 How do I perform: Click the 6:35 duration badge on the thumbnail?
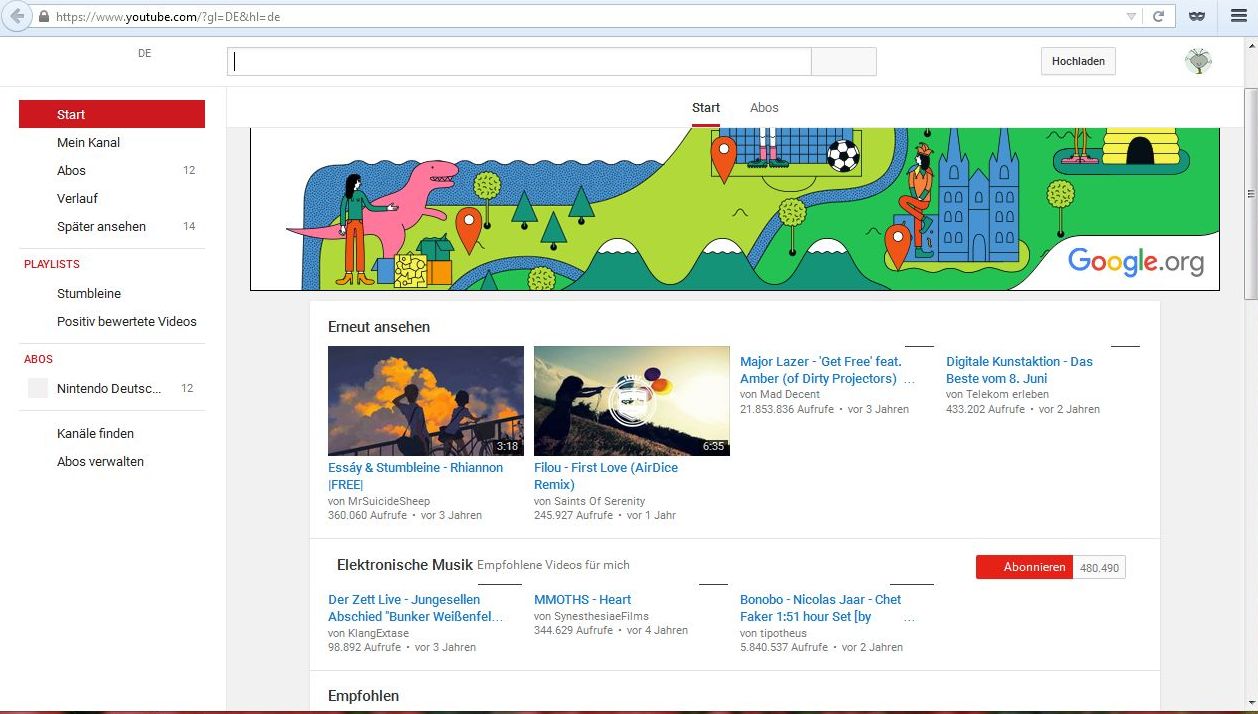pyautogui.click(x=713, y=446)
